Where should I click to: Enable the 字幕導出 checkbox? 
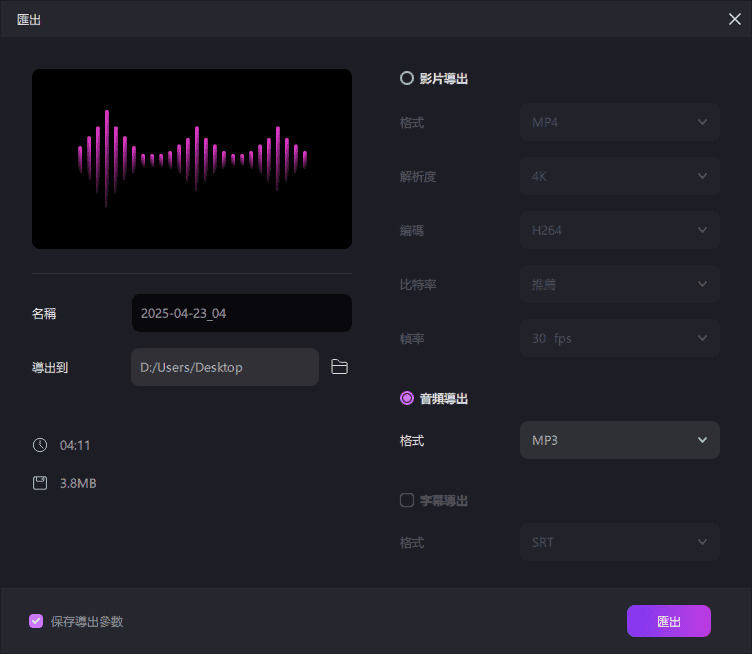(407, 500)
